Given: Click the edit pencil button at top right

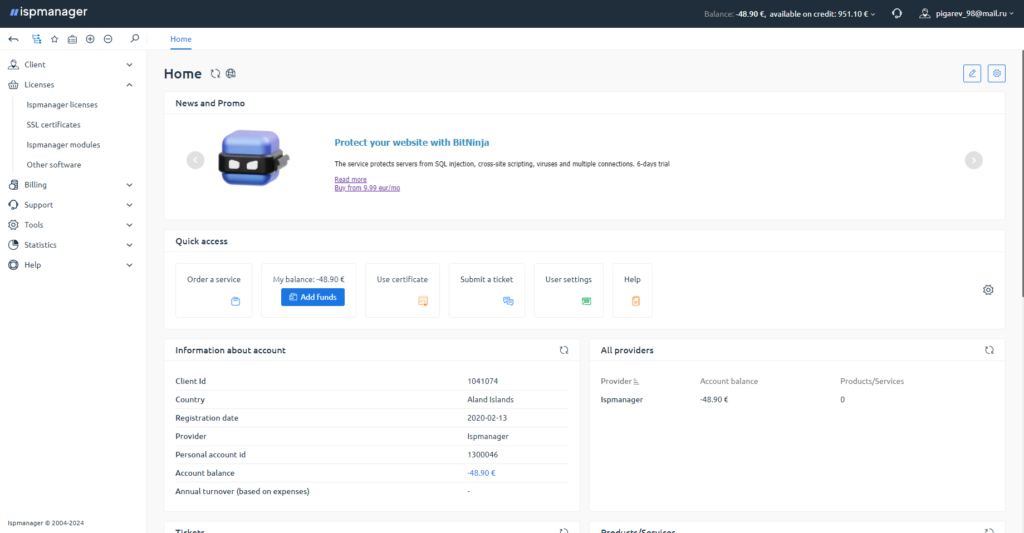Looking at the screenshot, I should (x=972, y=73).
